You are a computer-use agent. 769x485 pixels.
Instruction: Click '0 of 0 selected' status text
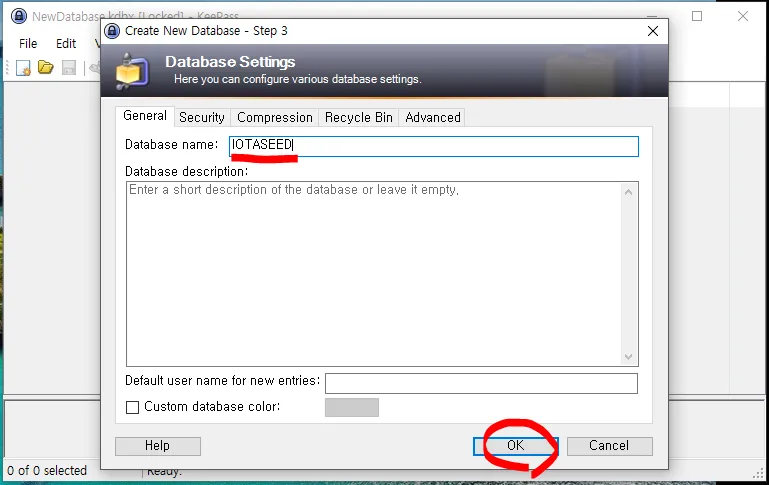coord(47,470)
